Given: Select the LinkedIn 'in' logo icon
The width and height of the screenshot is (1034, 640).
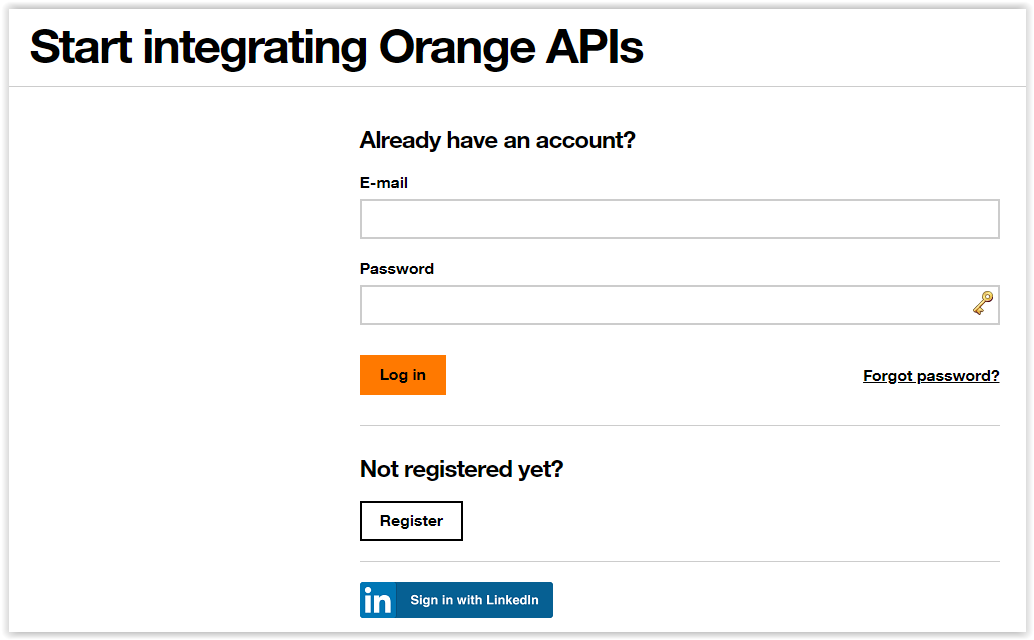Looking at the screenshot, I should pyautogui.click(x=376, y=600).
